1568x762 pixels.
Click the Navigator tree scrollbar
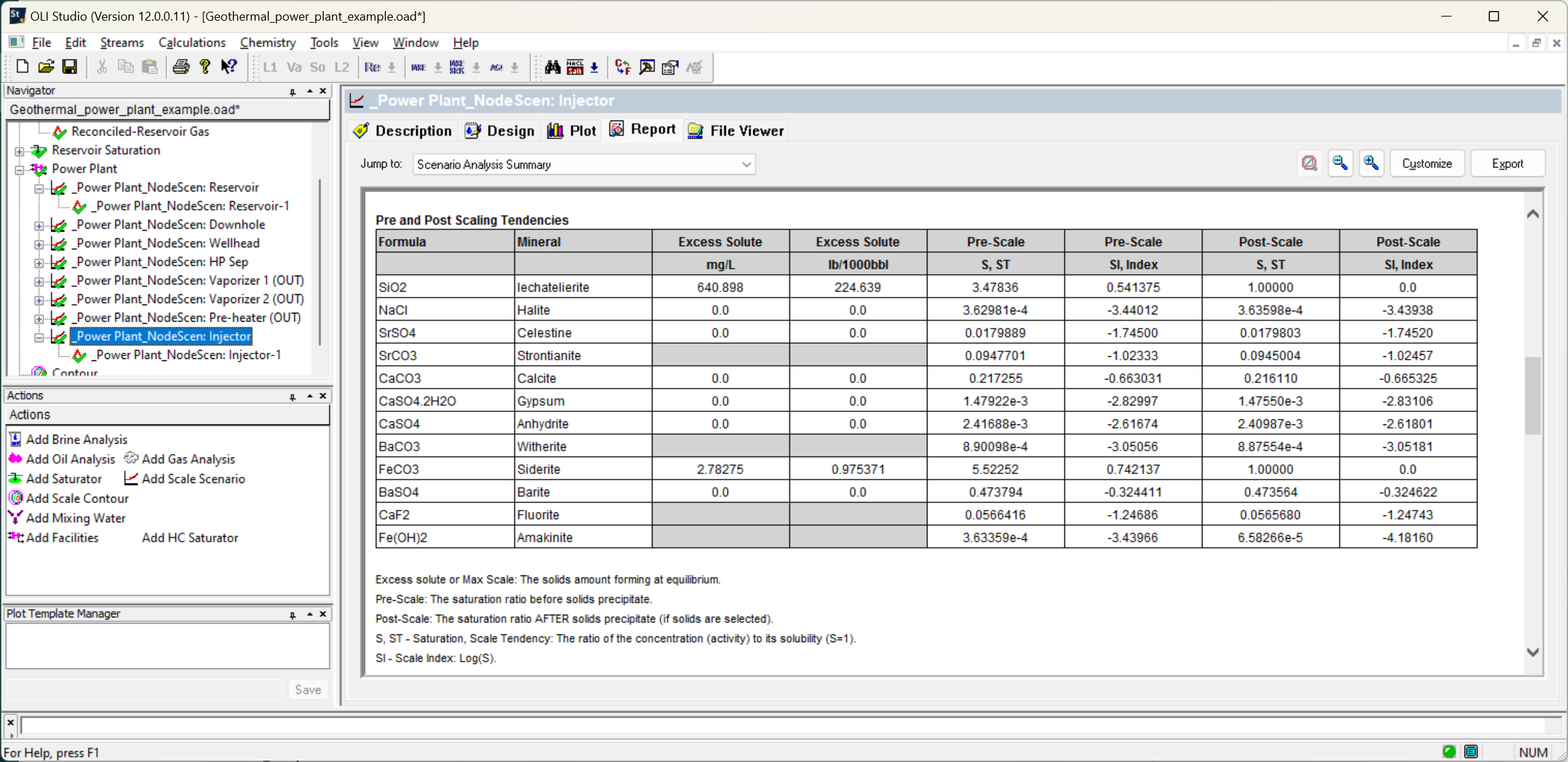click(x=319, y=262)
